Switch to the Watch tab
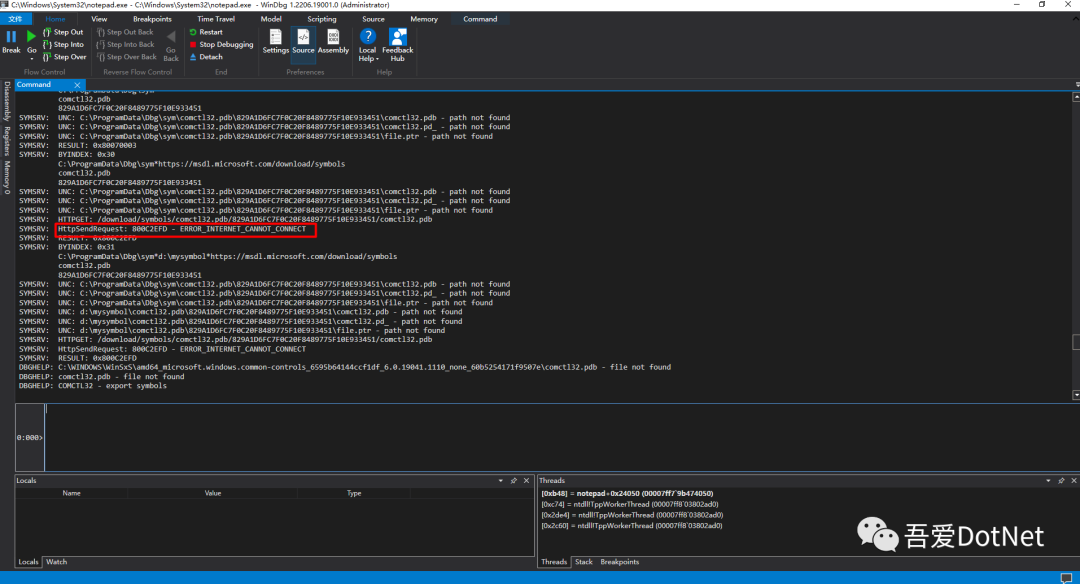Viewport: 1080px width, 584px height. pos(56,562)
